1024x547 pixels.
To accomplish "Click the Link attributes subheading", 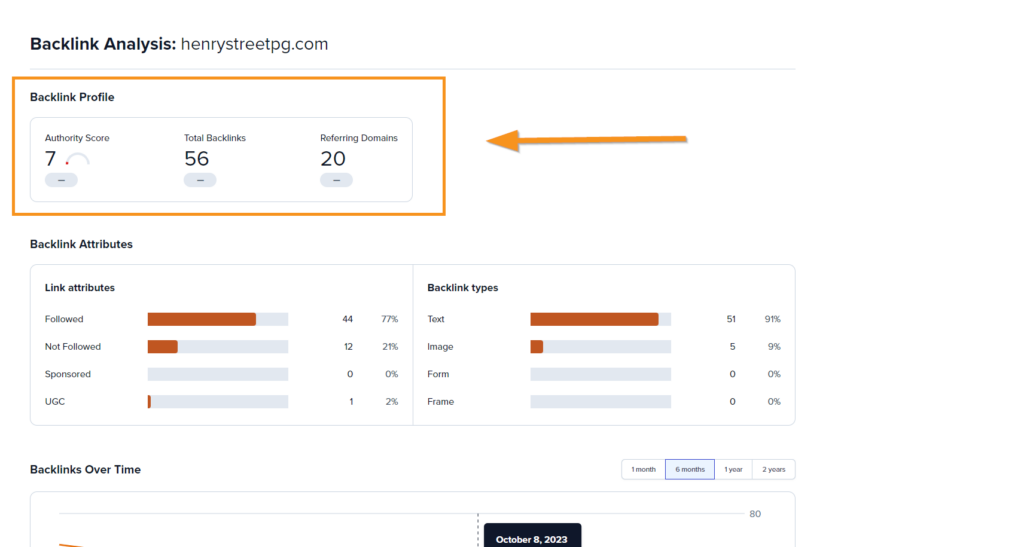I will tap(80, 288).
